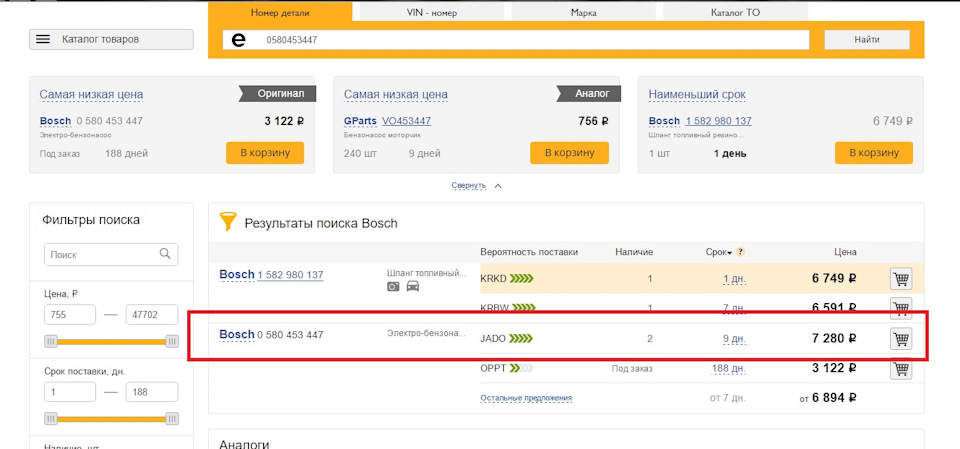Viewport: 960px width, 449px height.
Task: Click maximum delivery days field 188
Action: (x=152, y=392)
